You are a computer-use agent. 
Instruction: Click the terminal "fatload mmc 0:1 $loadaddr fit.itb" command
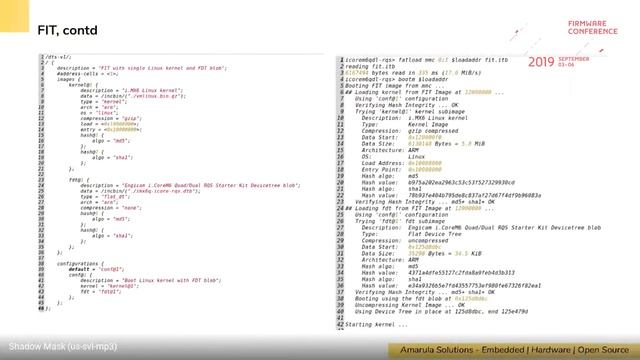[427, 60]
